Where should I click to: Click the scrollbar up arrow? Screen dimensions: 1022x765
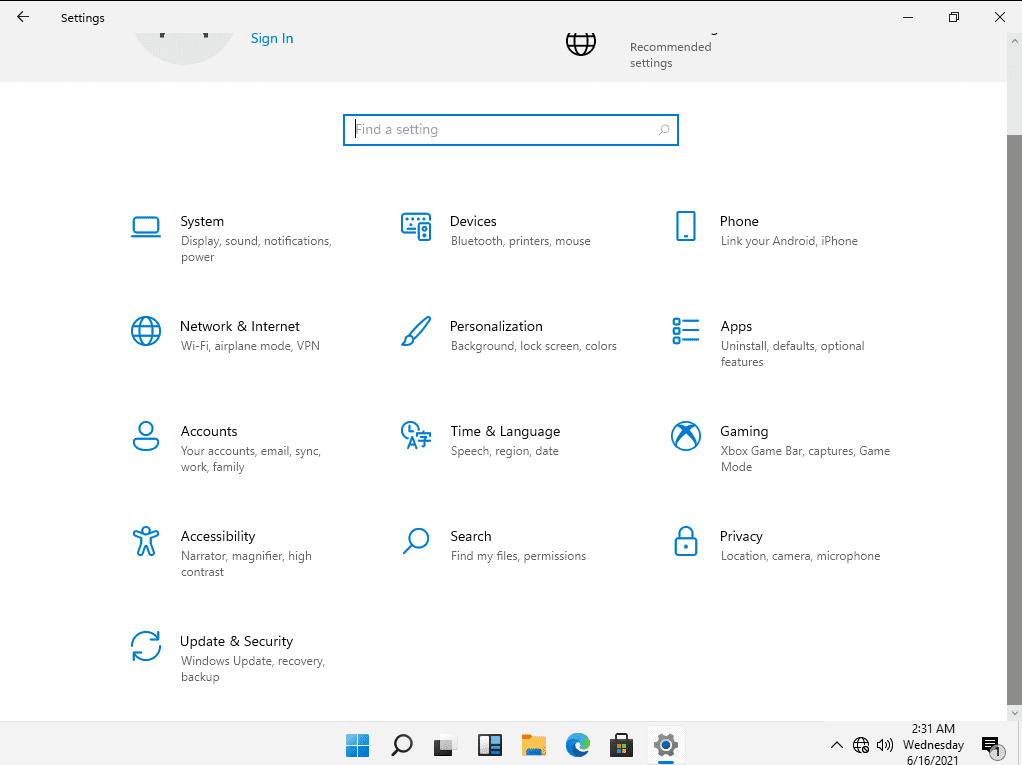[x=1014, y=40]
